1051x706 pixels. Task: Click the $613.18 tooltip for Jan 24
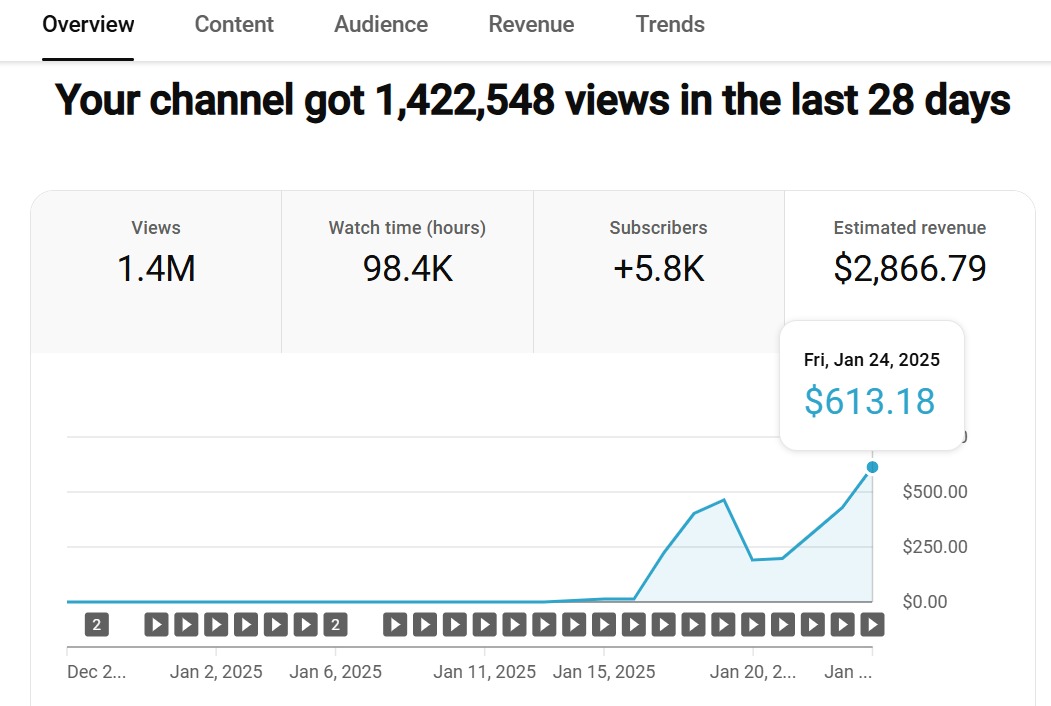click(870, 385)
